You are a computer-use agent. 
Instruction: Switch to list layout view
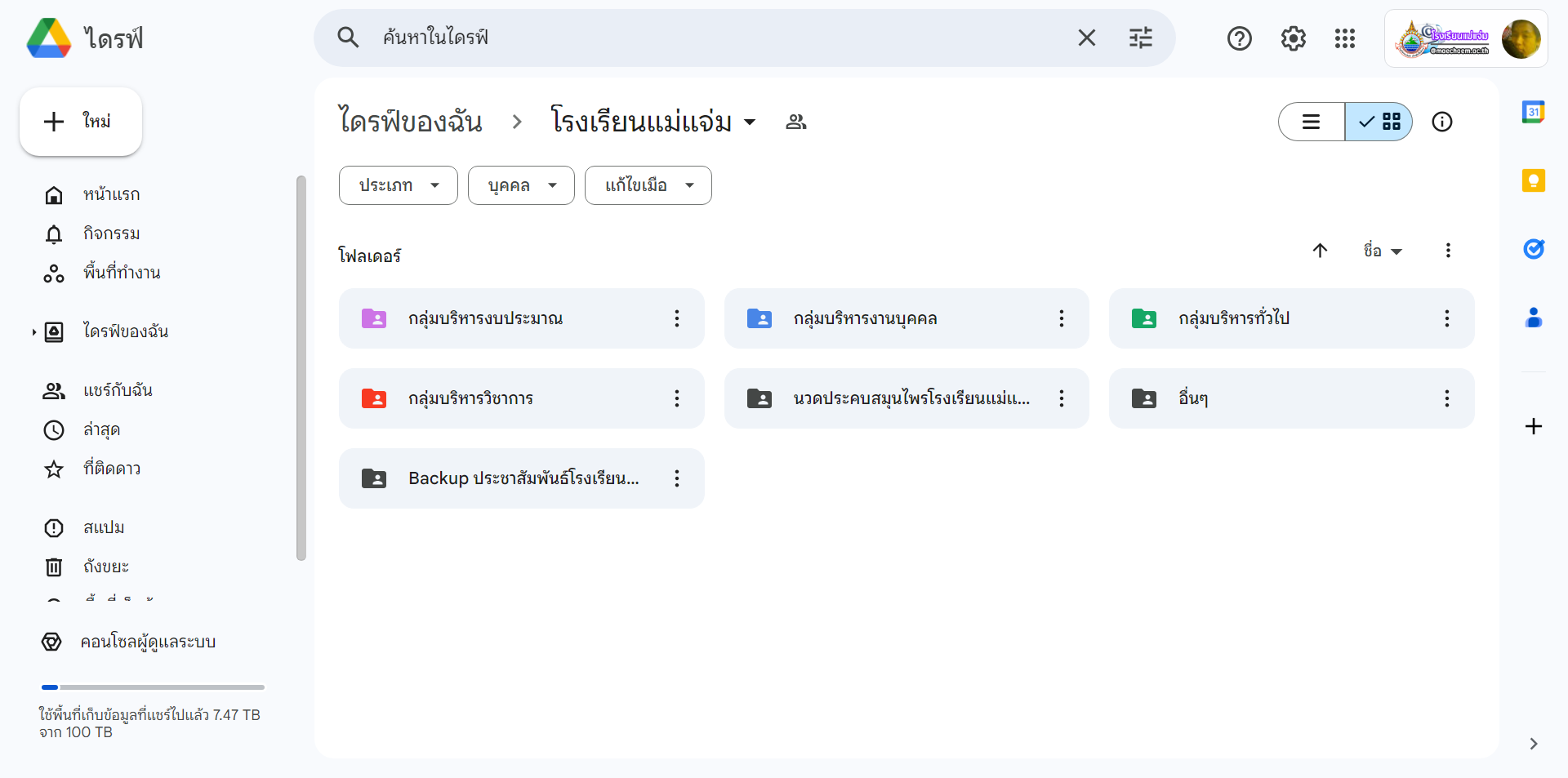(x=1312, y=122)
